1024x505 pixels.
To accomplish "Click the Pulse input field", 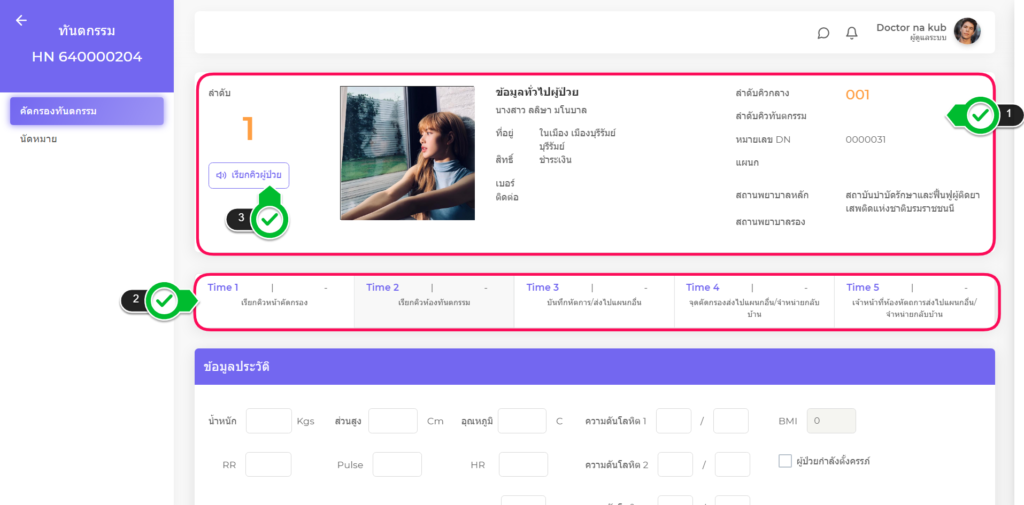I will coord(397,465).
